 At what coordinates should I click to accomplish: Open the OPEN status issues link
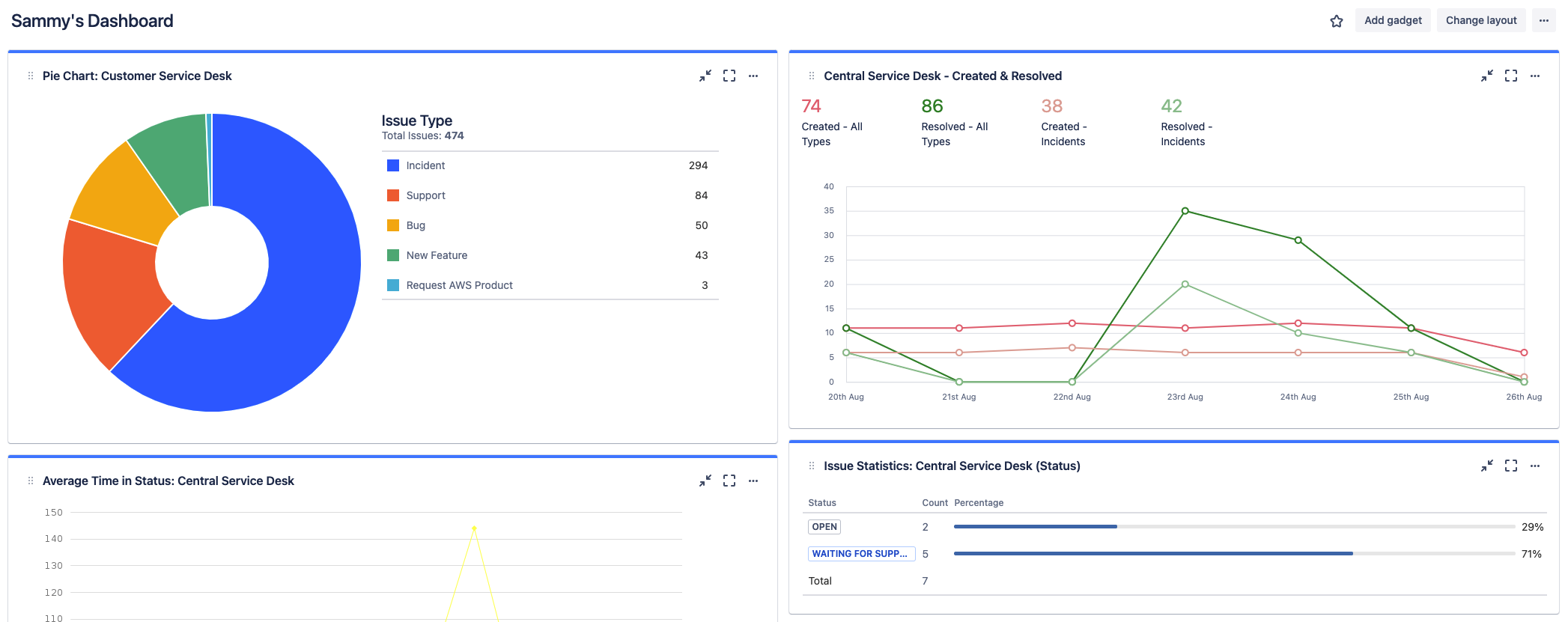point(824,527)
